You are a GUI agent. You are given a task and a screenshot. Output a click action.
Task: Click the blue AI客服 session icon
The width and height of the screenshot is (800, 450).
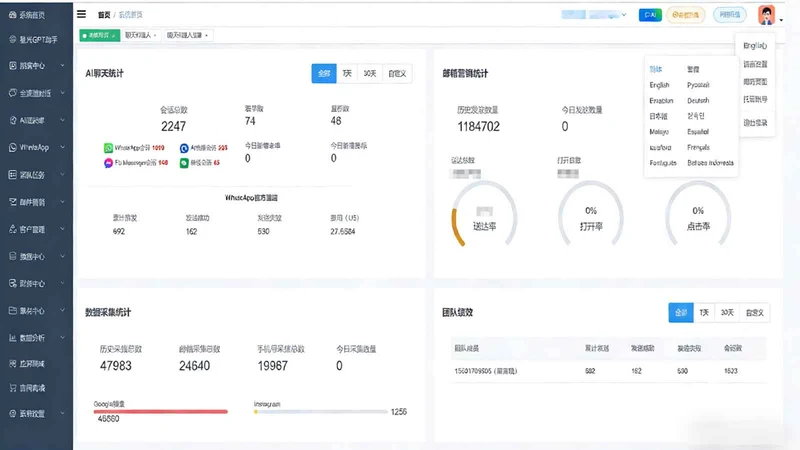click(x=184, y=148)
